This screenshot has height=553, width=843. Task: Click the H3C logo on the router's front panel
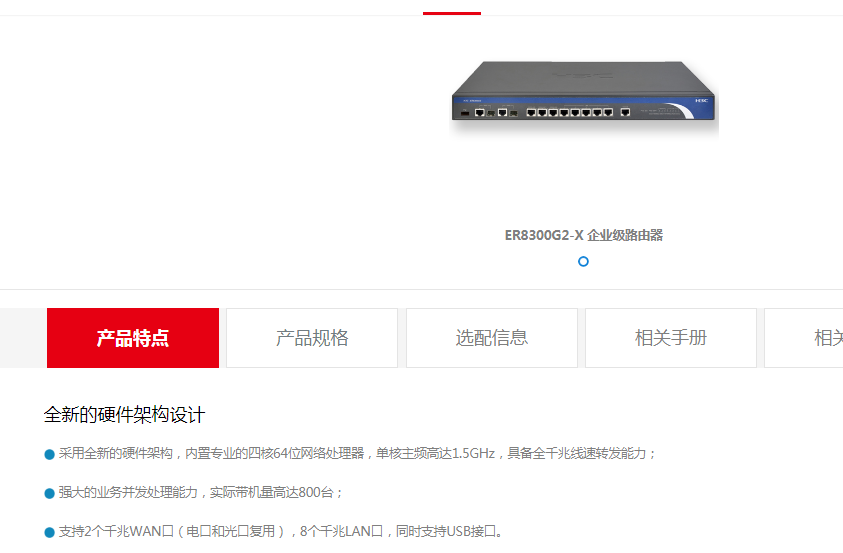[x=701, y=100]
